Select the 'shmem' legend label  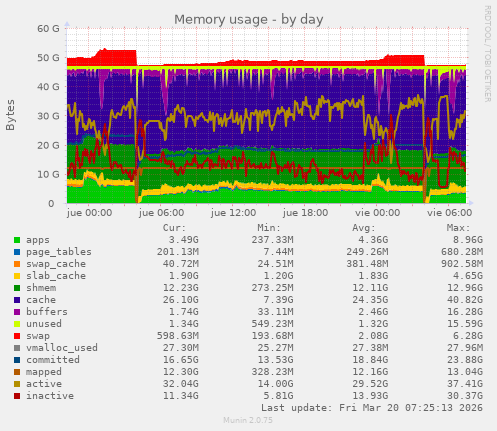(x=41, y=288)
